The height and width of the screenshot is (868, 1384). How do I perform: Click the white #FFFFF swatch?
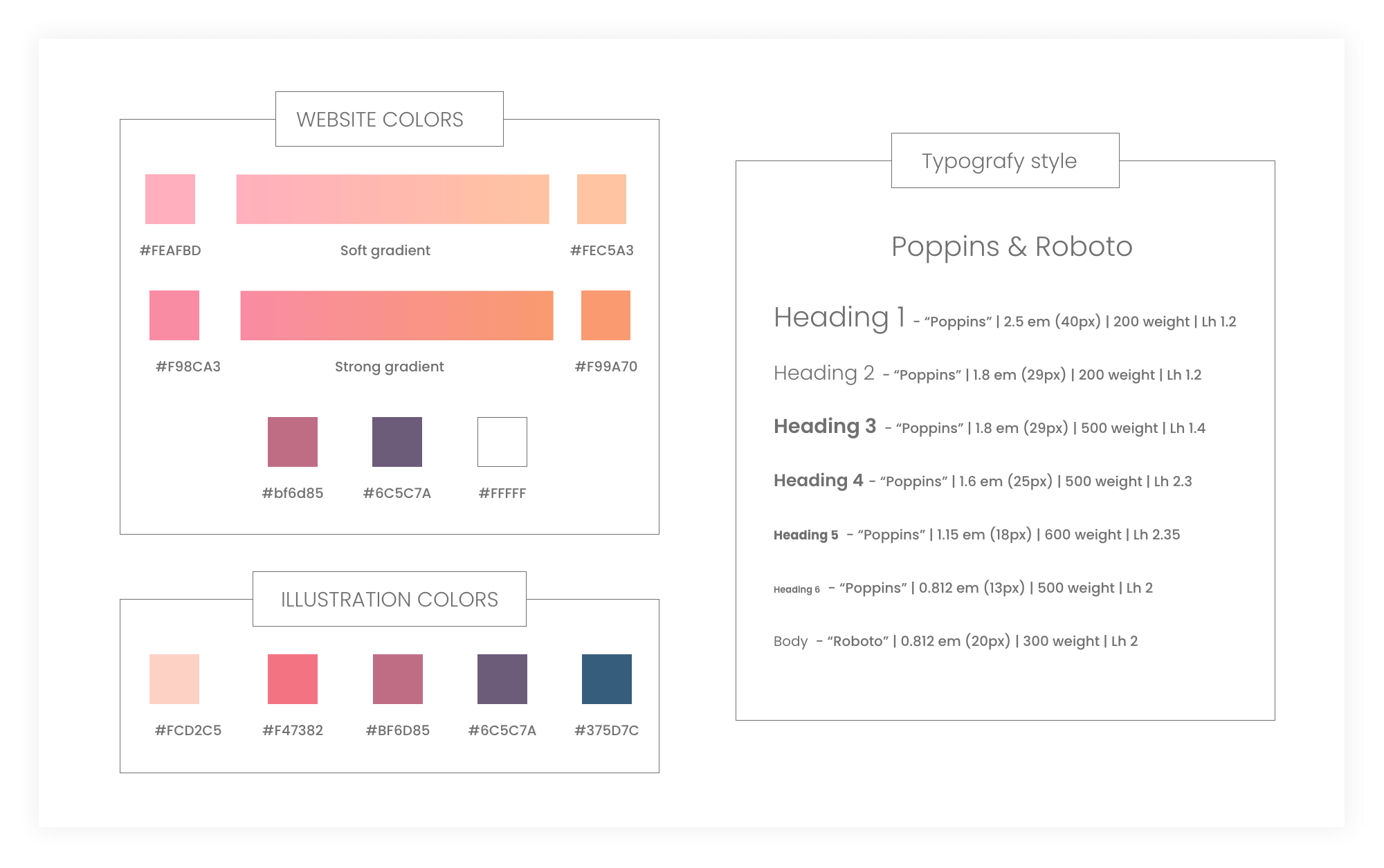tap(502, 442)
